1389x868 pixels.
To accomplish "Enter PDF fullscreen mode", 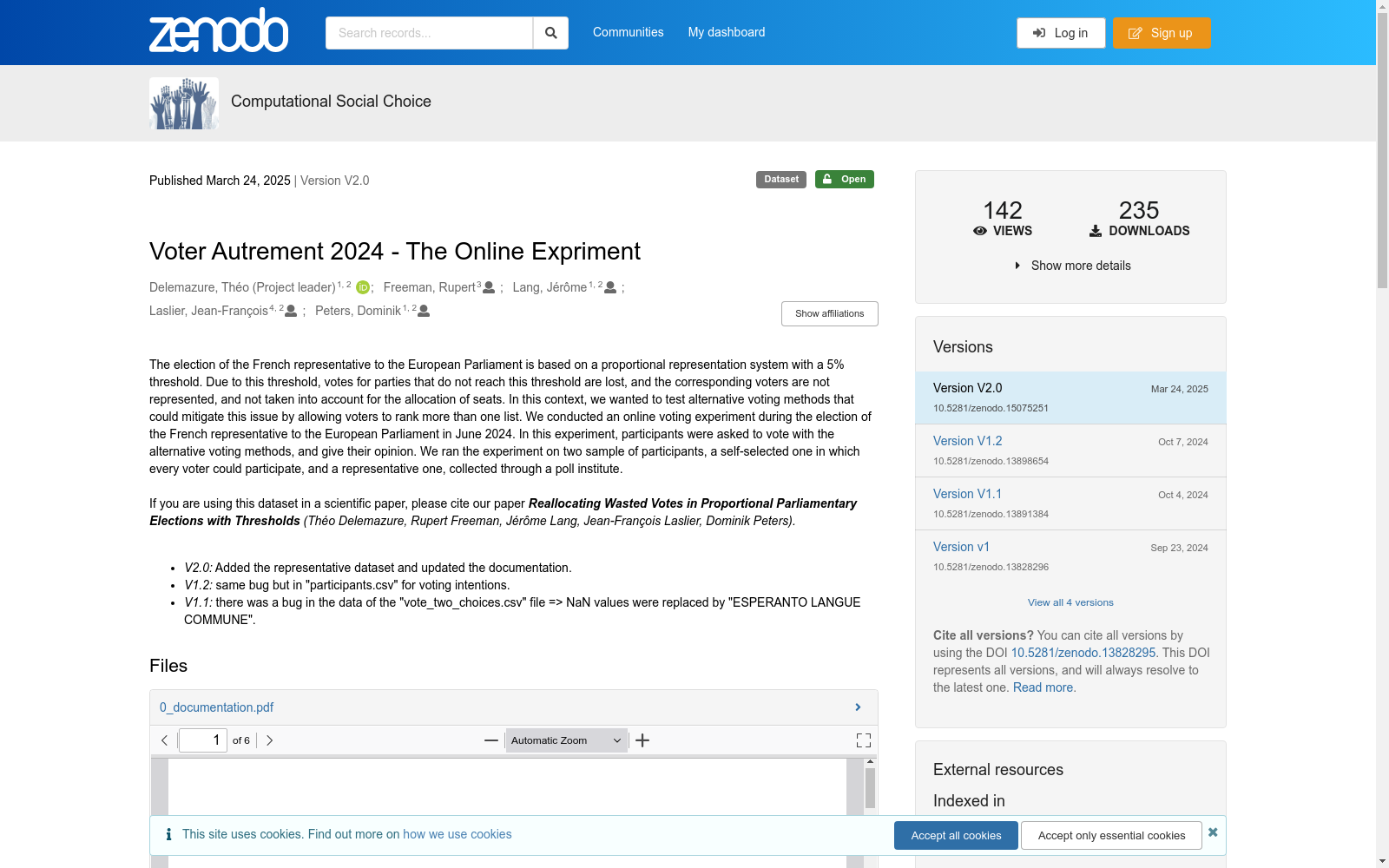I will click(864, 740).
